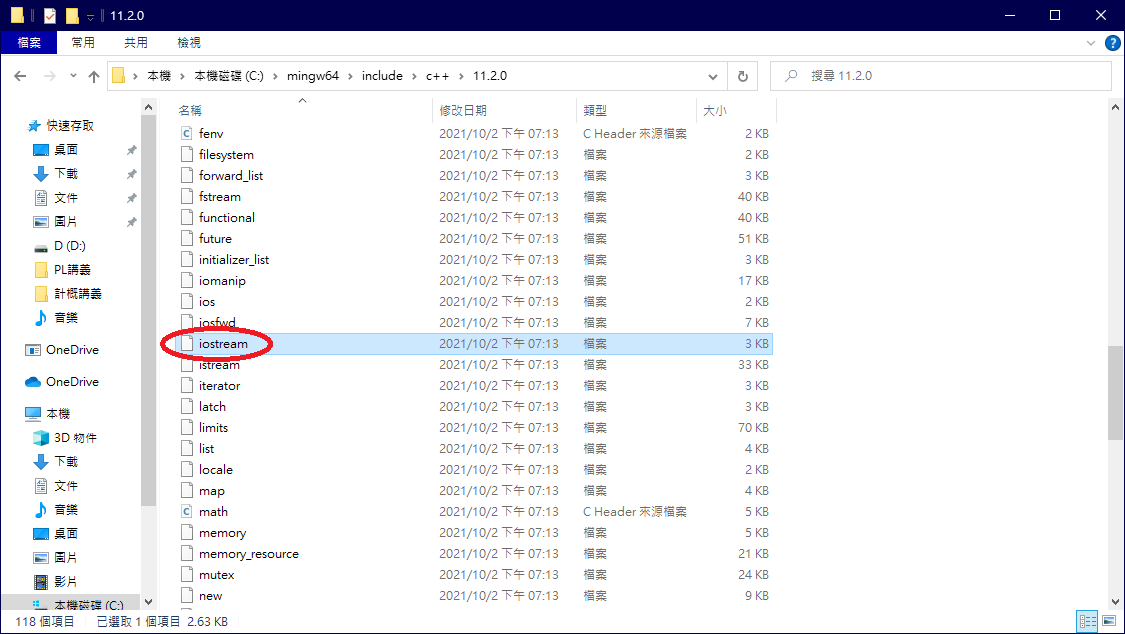This screenshot has width=1125, height=634.
Task: Select include in the address breadcrumb
Action: pos(382,76)
